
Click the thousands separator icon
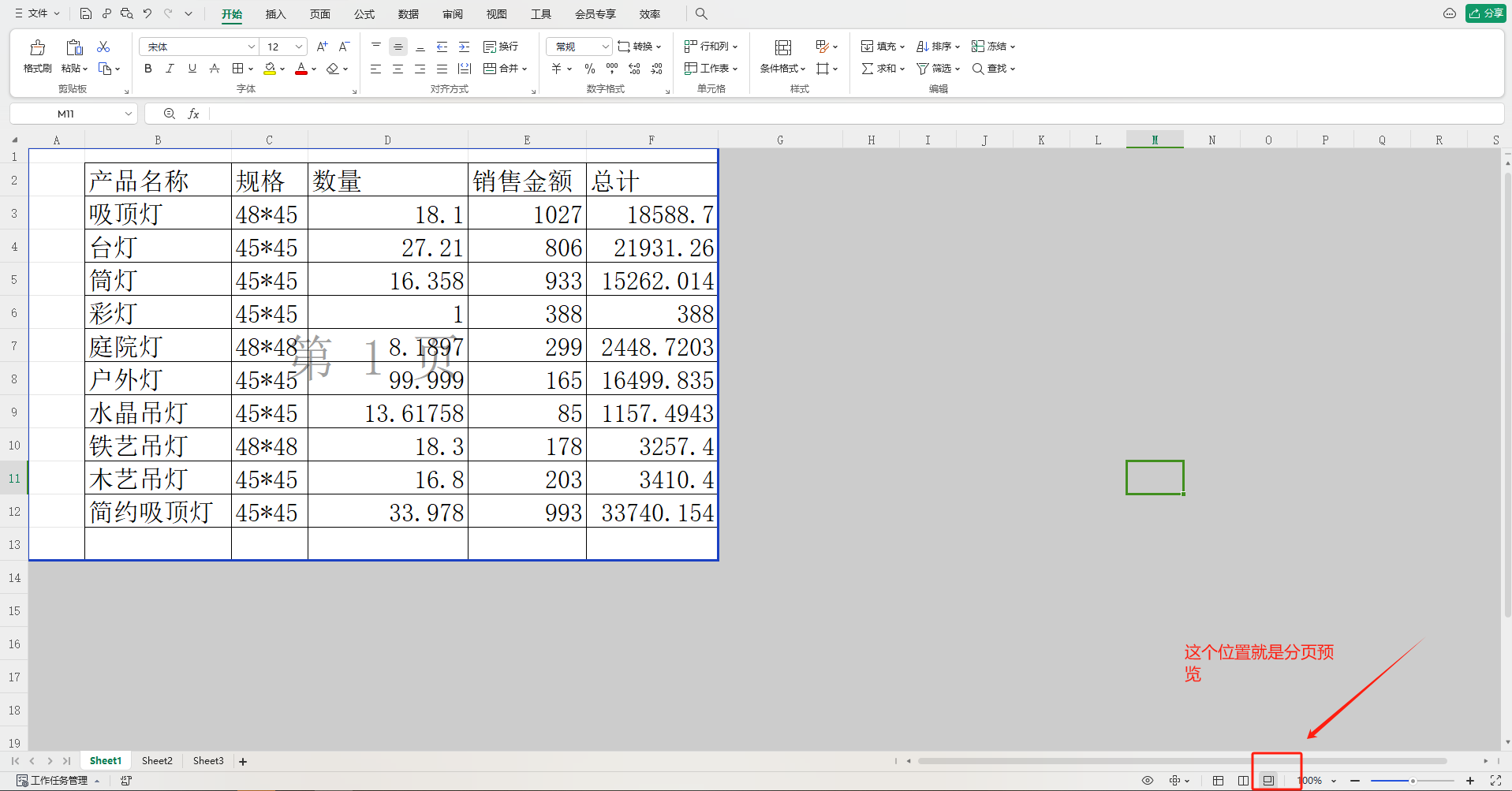(612, 69)
